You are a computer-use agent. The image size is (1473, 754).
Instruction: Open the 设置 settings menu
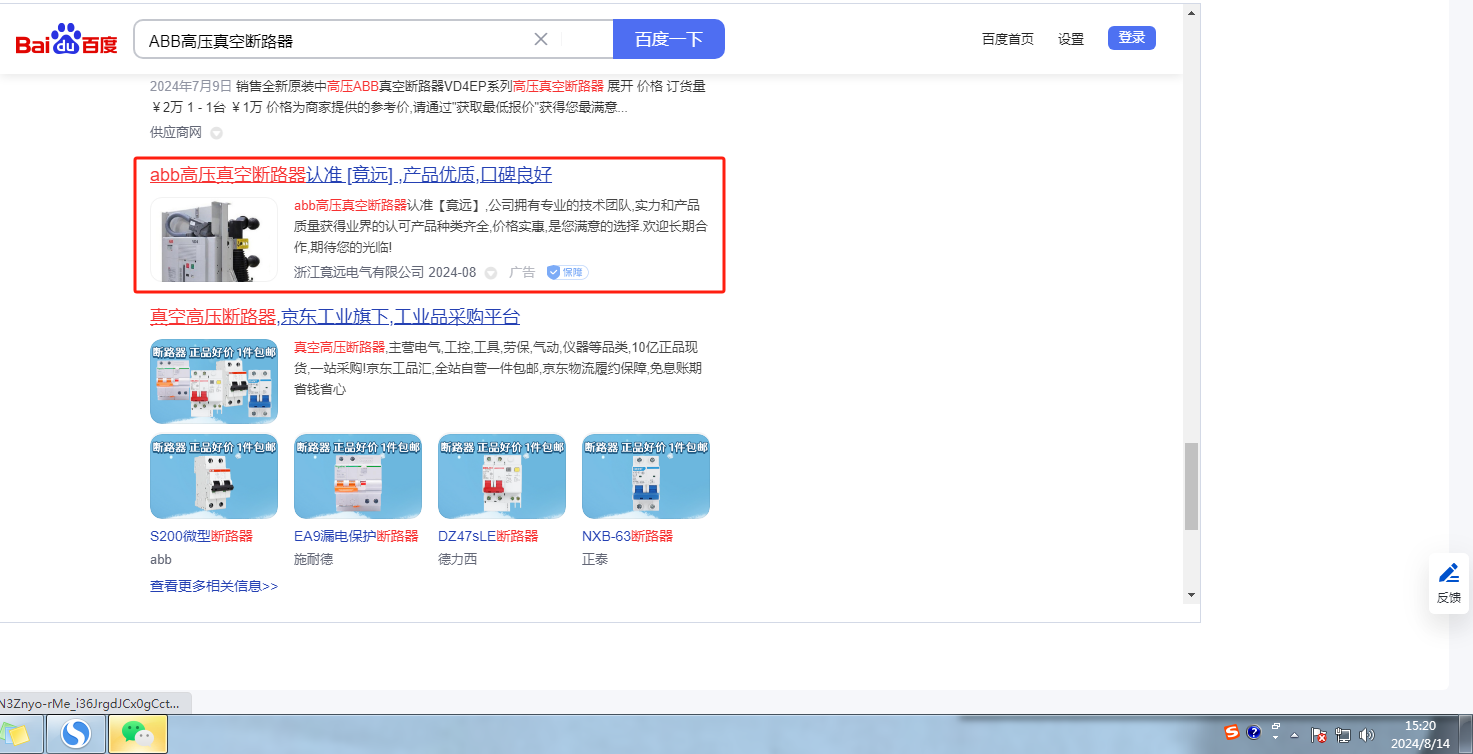[x=1071, y=39]
